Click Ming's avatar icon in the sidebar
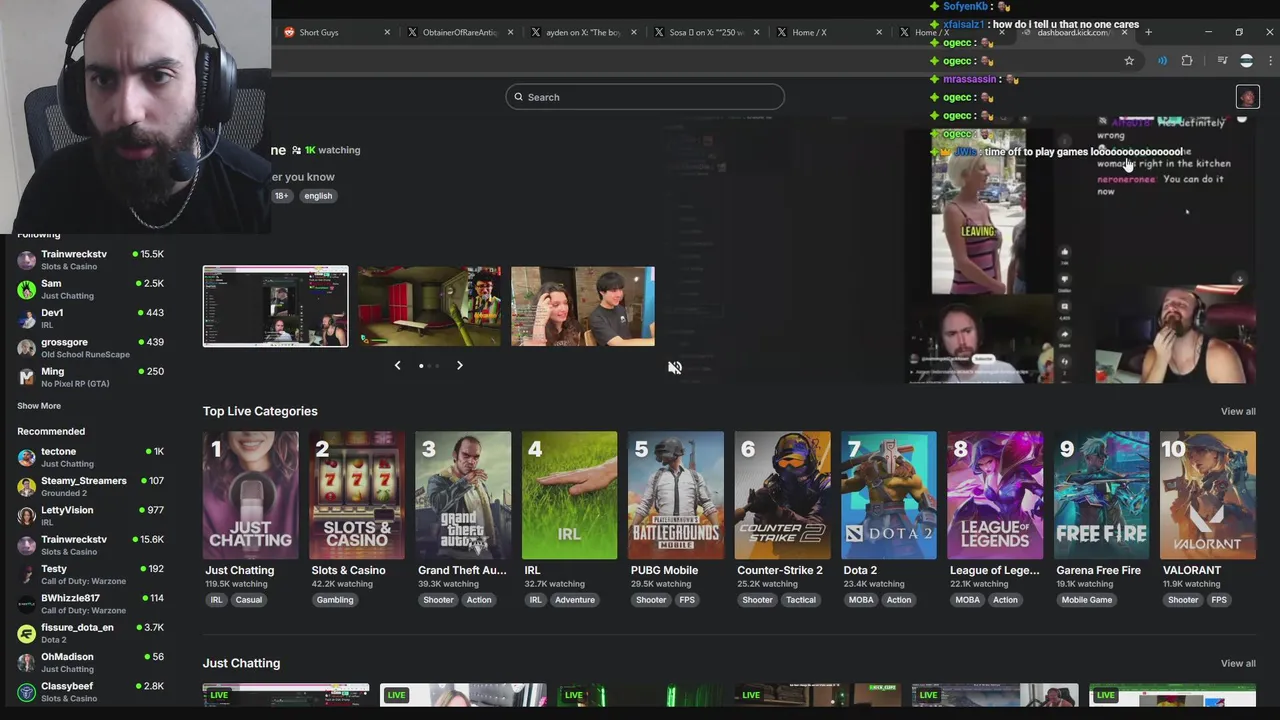 [26, 377]
